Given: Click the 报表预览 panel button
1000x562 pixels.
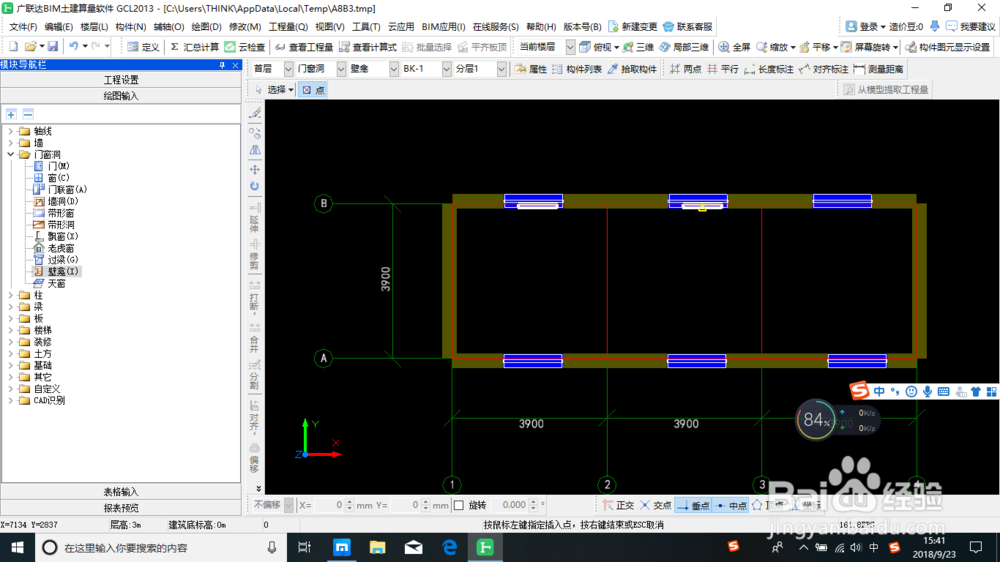Looking at the screenshot, I should 121,508.
